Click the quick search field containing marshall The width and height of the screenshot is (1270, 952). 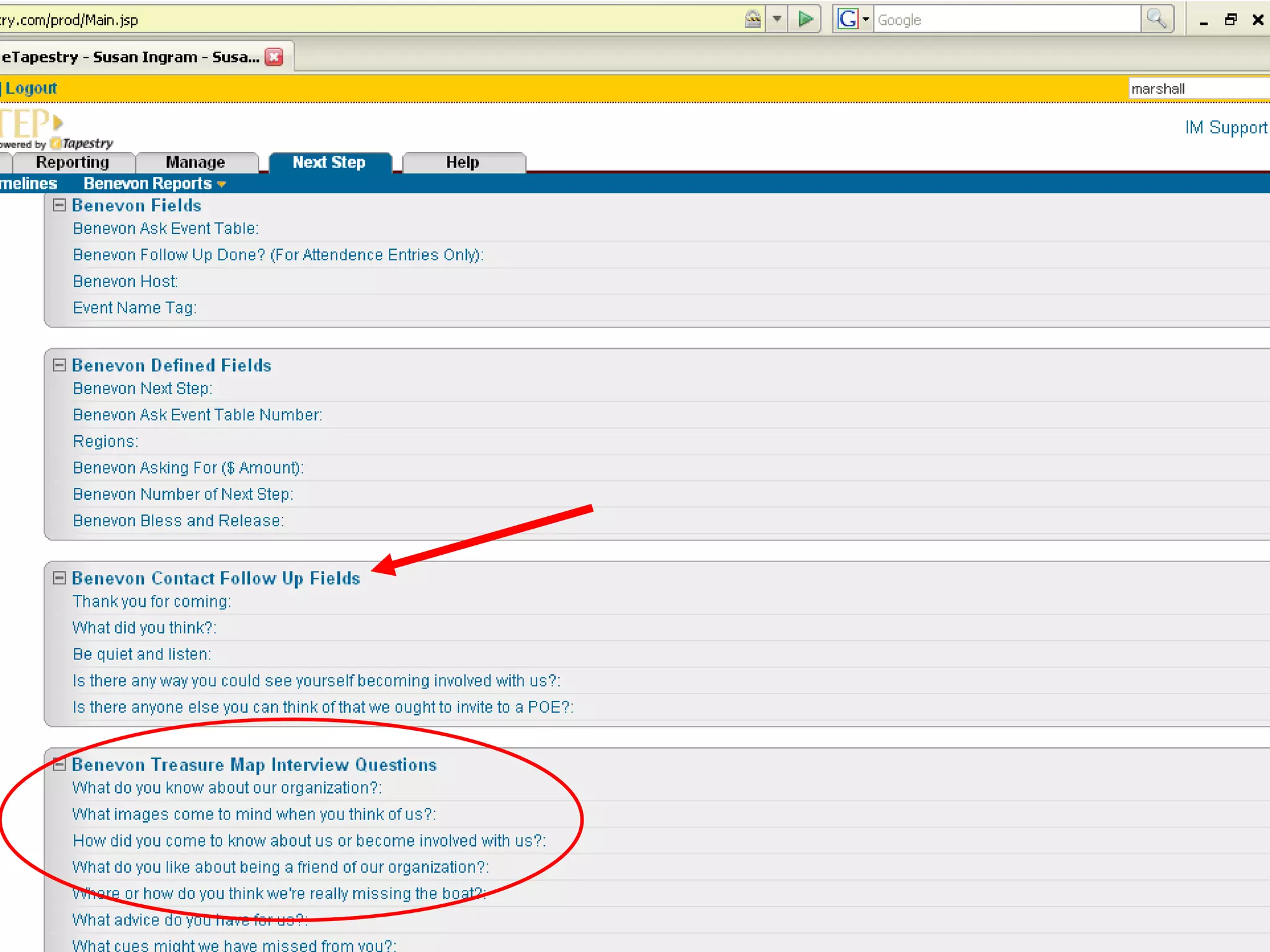click(1197, 89)
